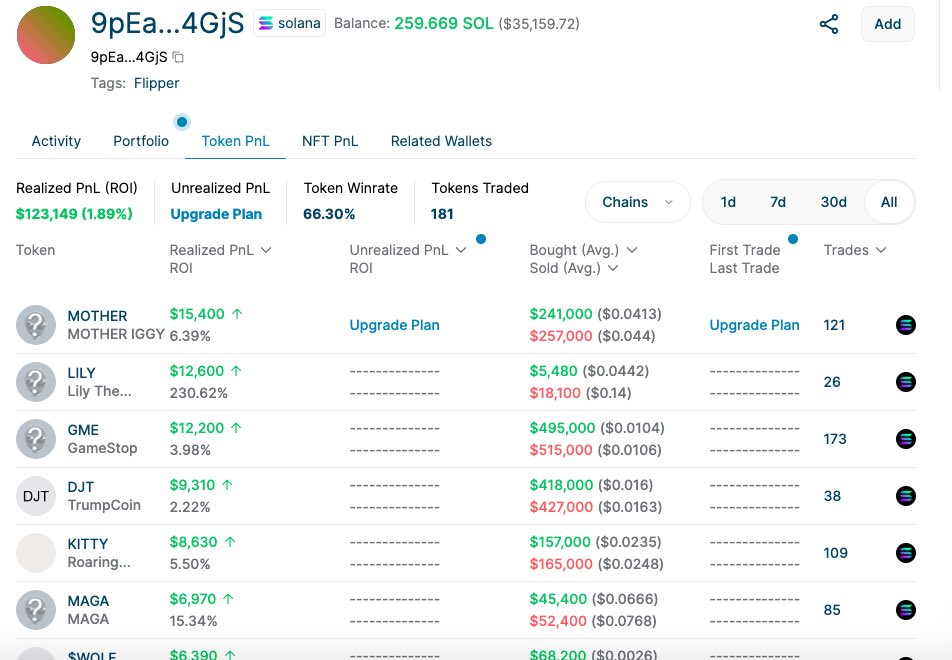Select the All time range
This screenshot has width=952, height=660.
click(889, 202)
